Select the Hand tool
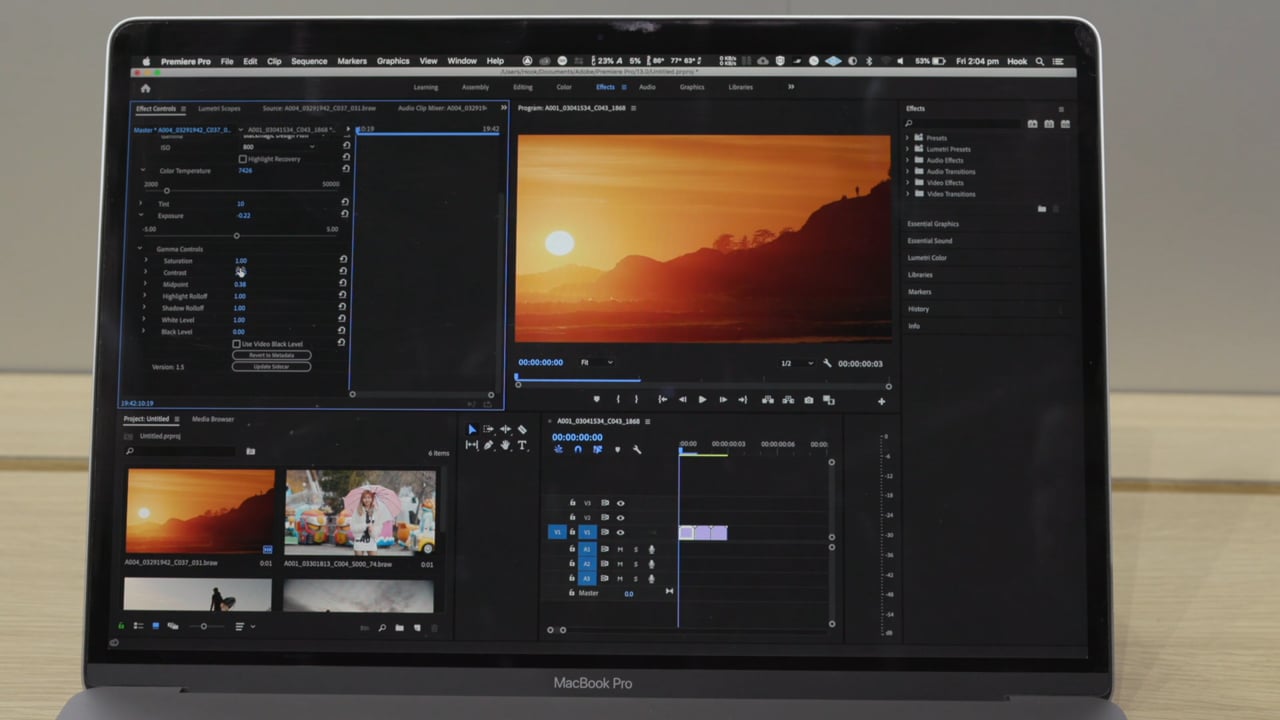1280x720 pixels. 505,445
